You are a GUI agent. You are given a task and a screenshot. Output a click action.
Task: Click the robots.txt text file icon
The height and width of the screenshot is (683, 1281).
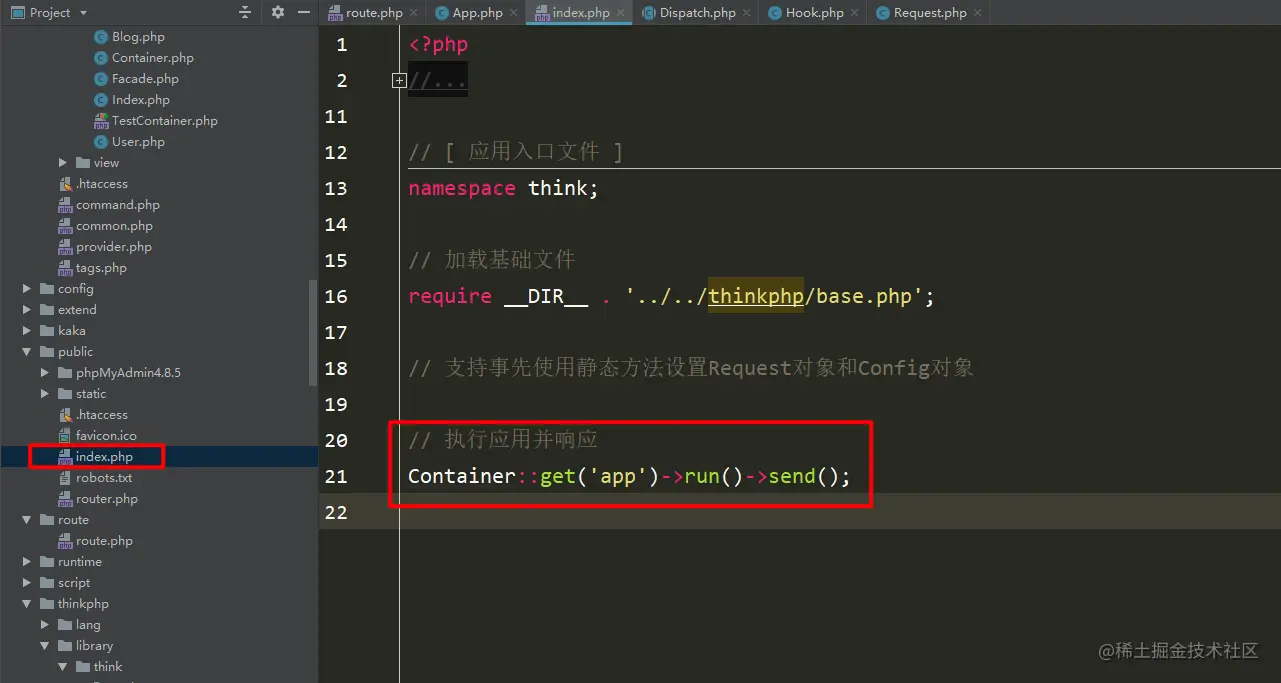[x=65, y=478]
